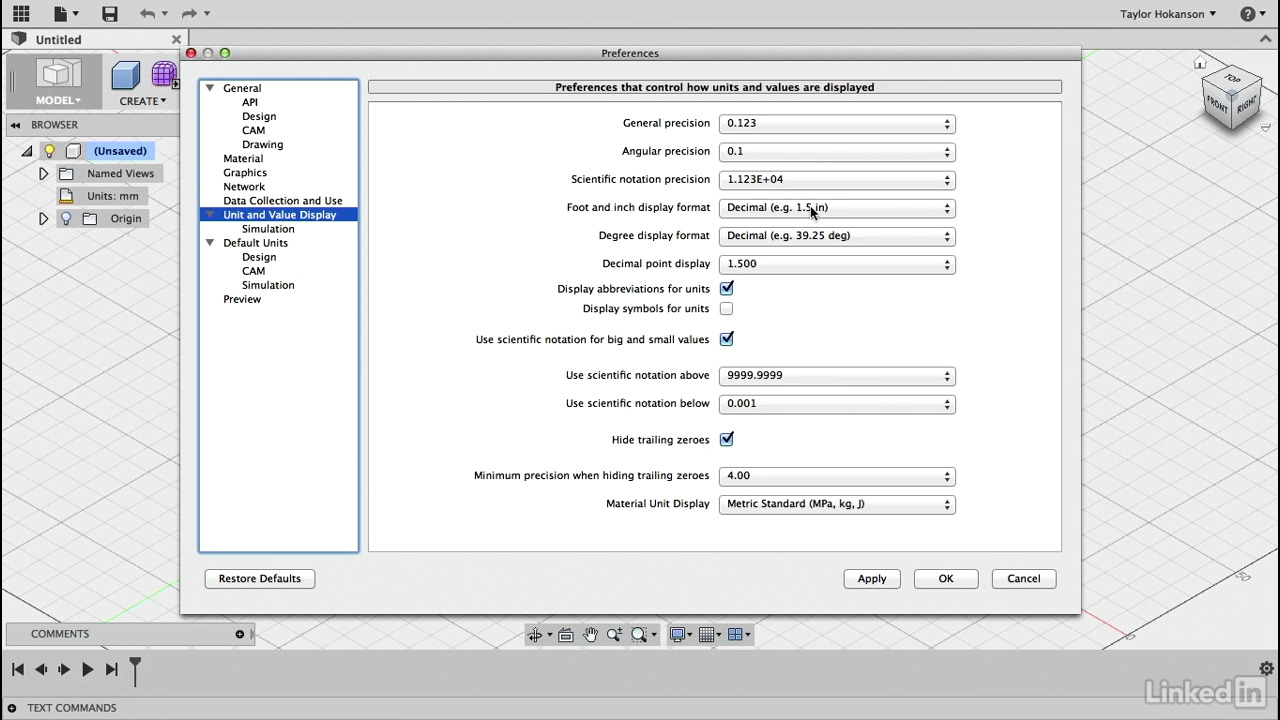Image resolution: width=1280 pixels, height=720 pixels.
Task: Open the data panel grid icon
Action: [20, 14]
